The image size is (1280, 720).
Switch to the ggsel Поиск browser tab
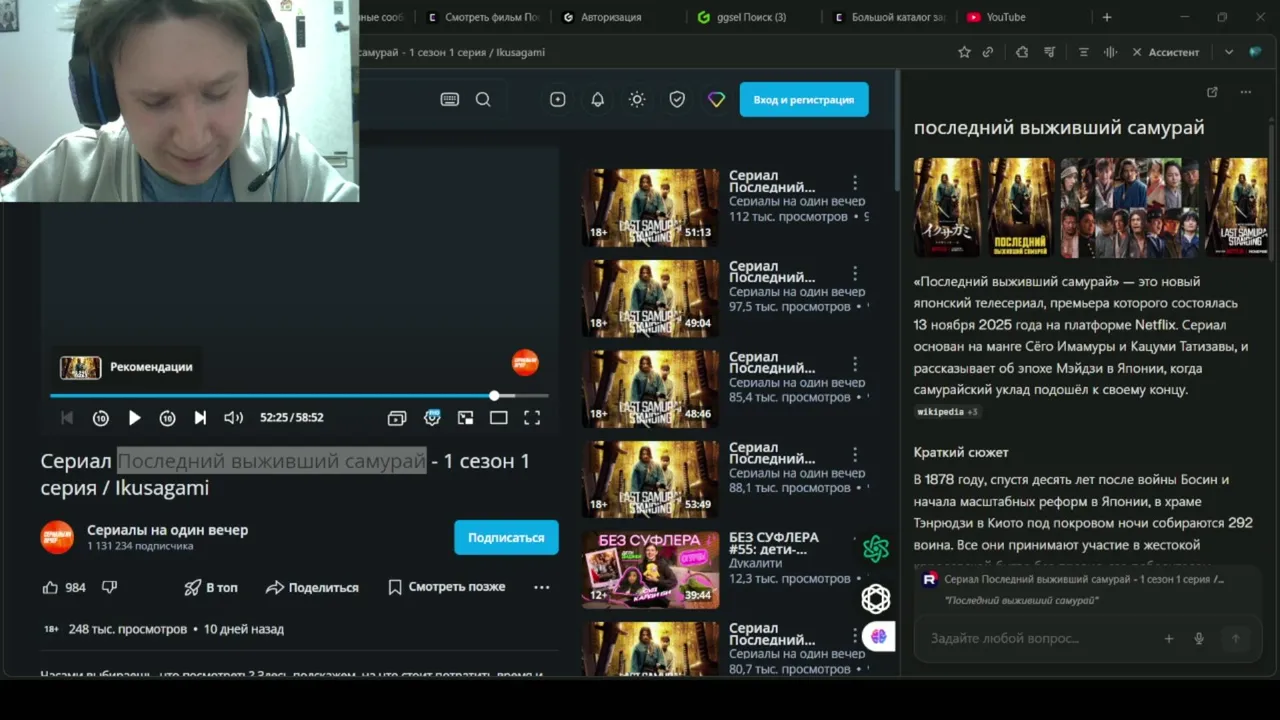(750, 17)
